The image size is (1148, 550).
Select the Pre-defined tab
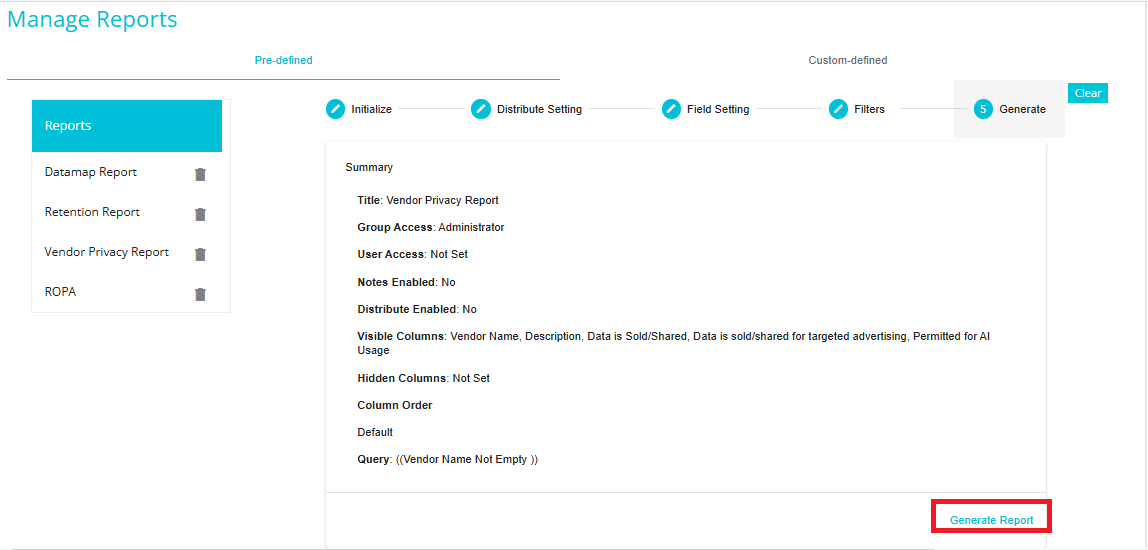(283, 61)
